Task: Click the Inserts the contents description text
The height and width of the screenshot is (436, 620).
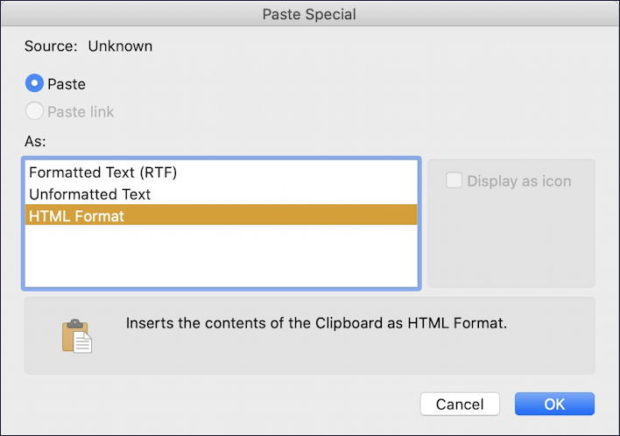Action: (317, 324)
